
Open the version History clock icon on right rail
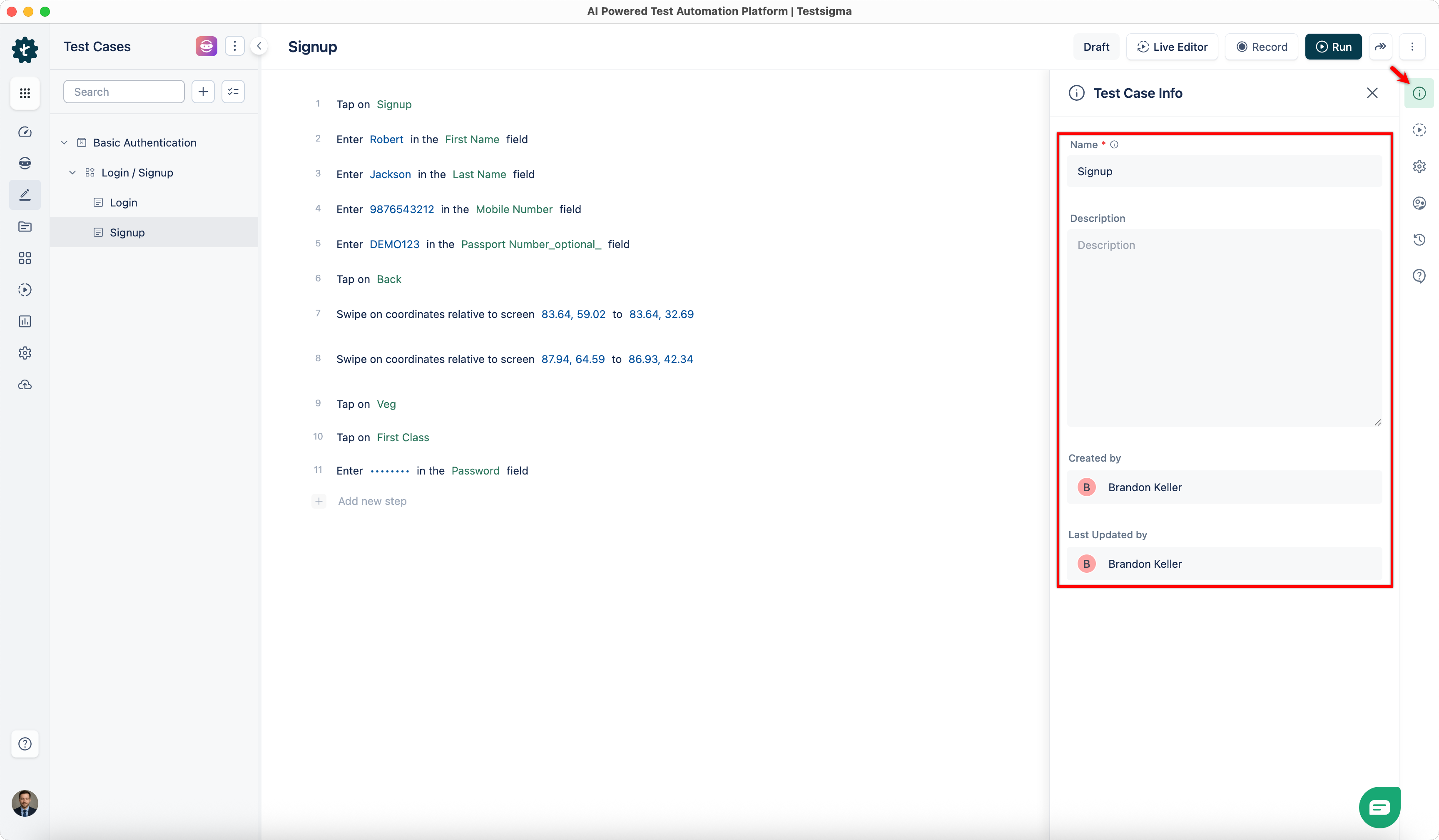(1419, 239)
